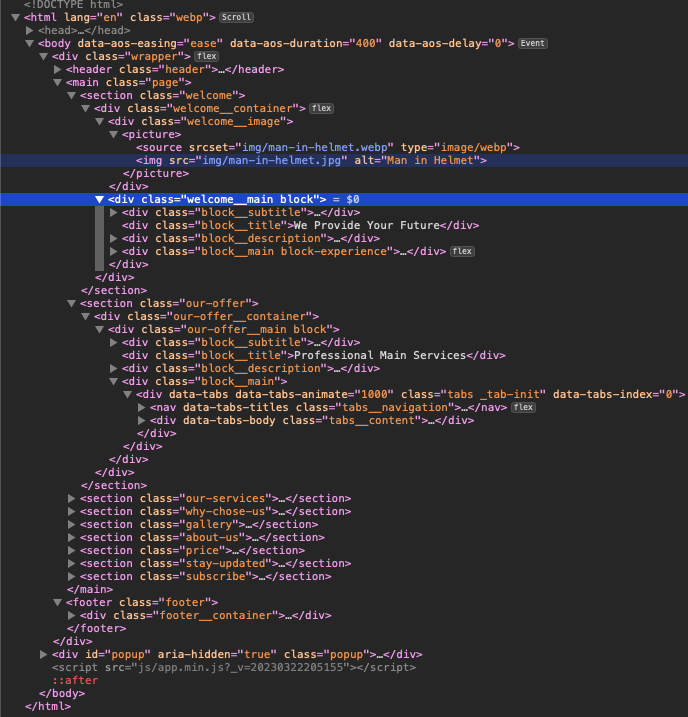Image resolution: width=688 pixels, height=717 pixels.
Task: Collapse the our-offer__container div
Action: click(85, 316)
